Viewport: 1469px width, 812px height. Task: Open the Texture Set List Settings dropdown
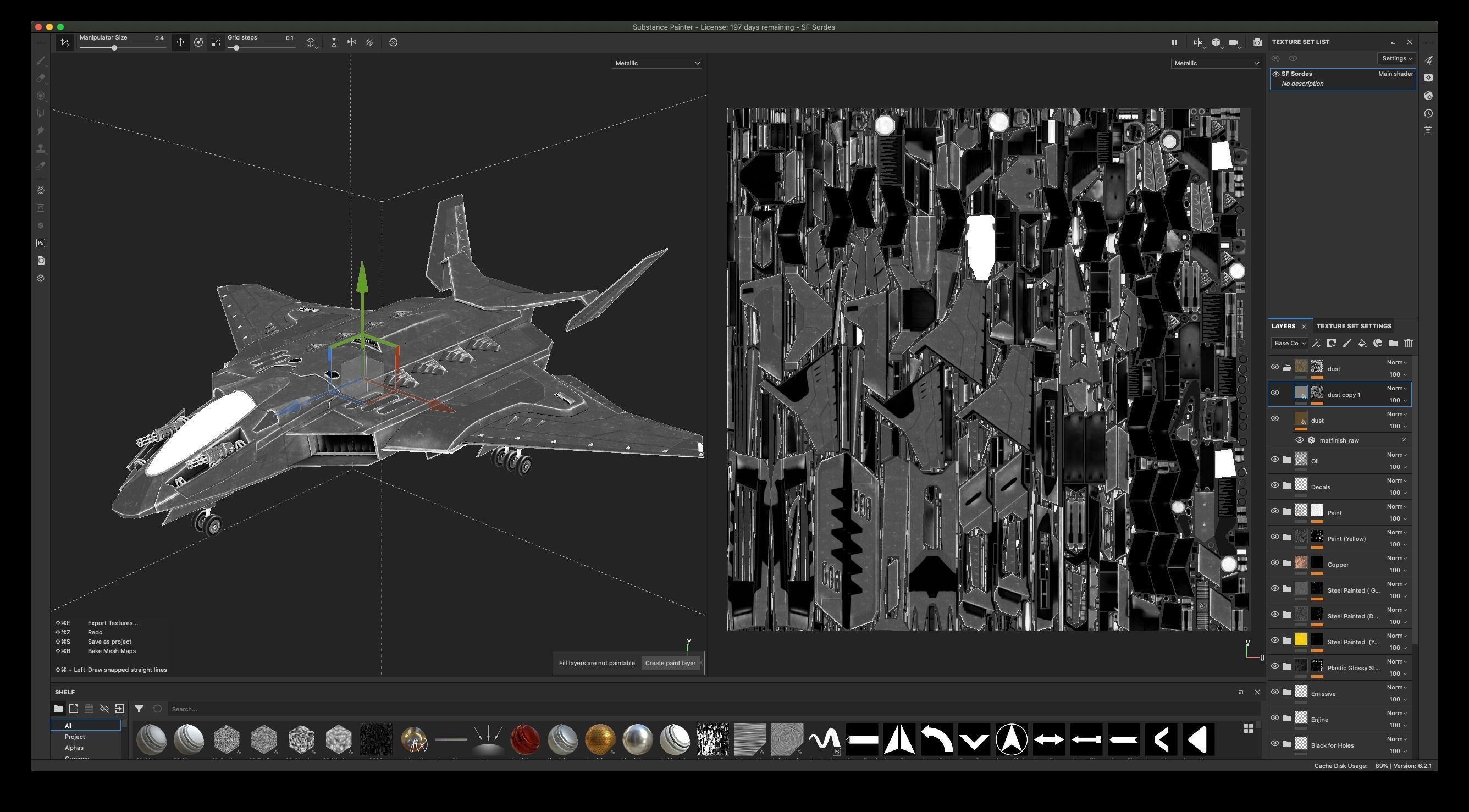[x=1396, y=58]
